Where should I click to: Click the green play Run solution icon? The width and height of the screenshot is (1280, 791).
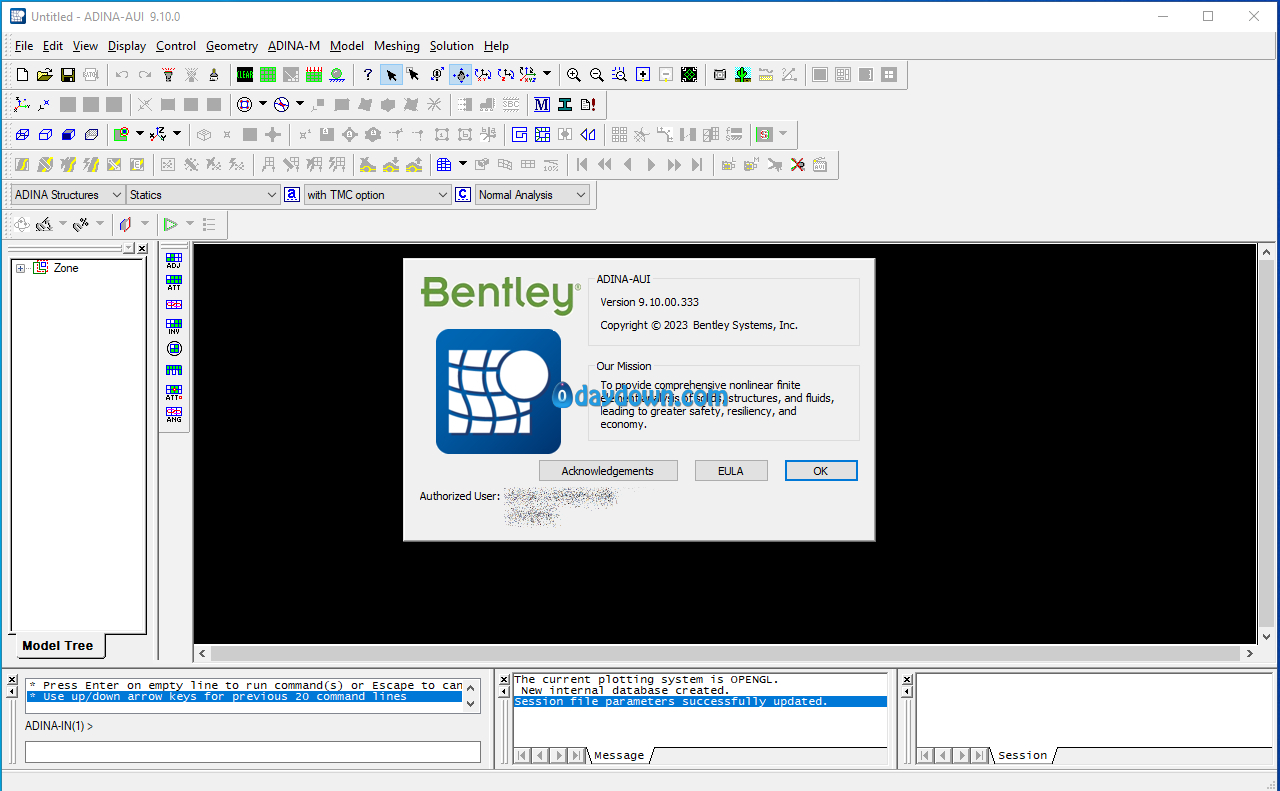point(171,225)
